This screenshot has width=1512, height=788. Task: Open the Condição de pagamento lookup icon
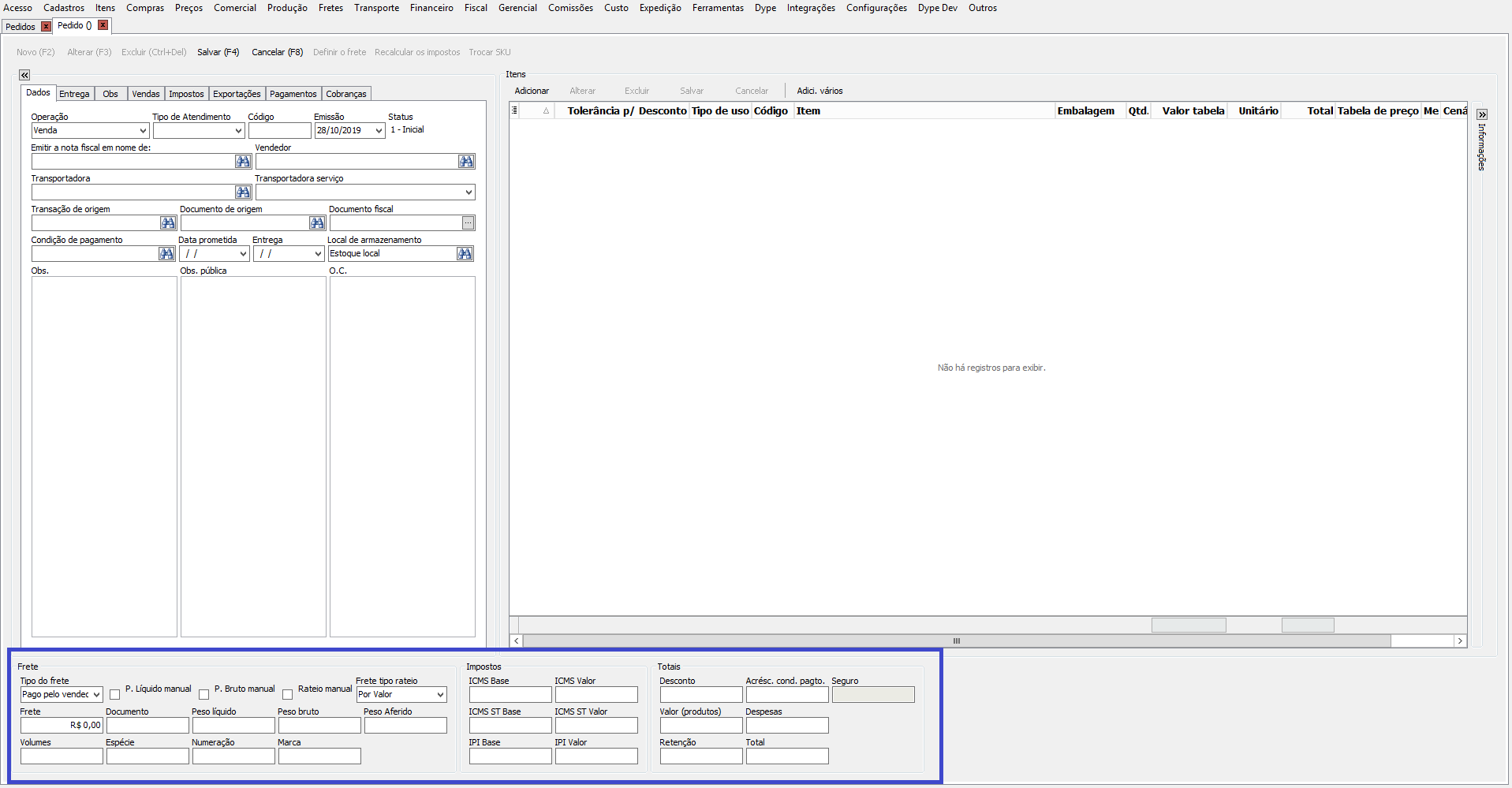166,254
